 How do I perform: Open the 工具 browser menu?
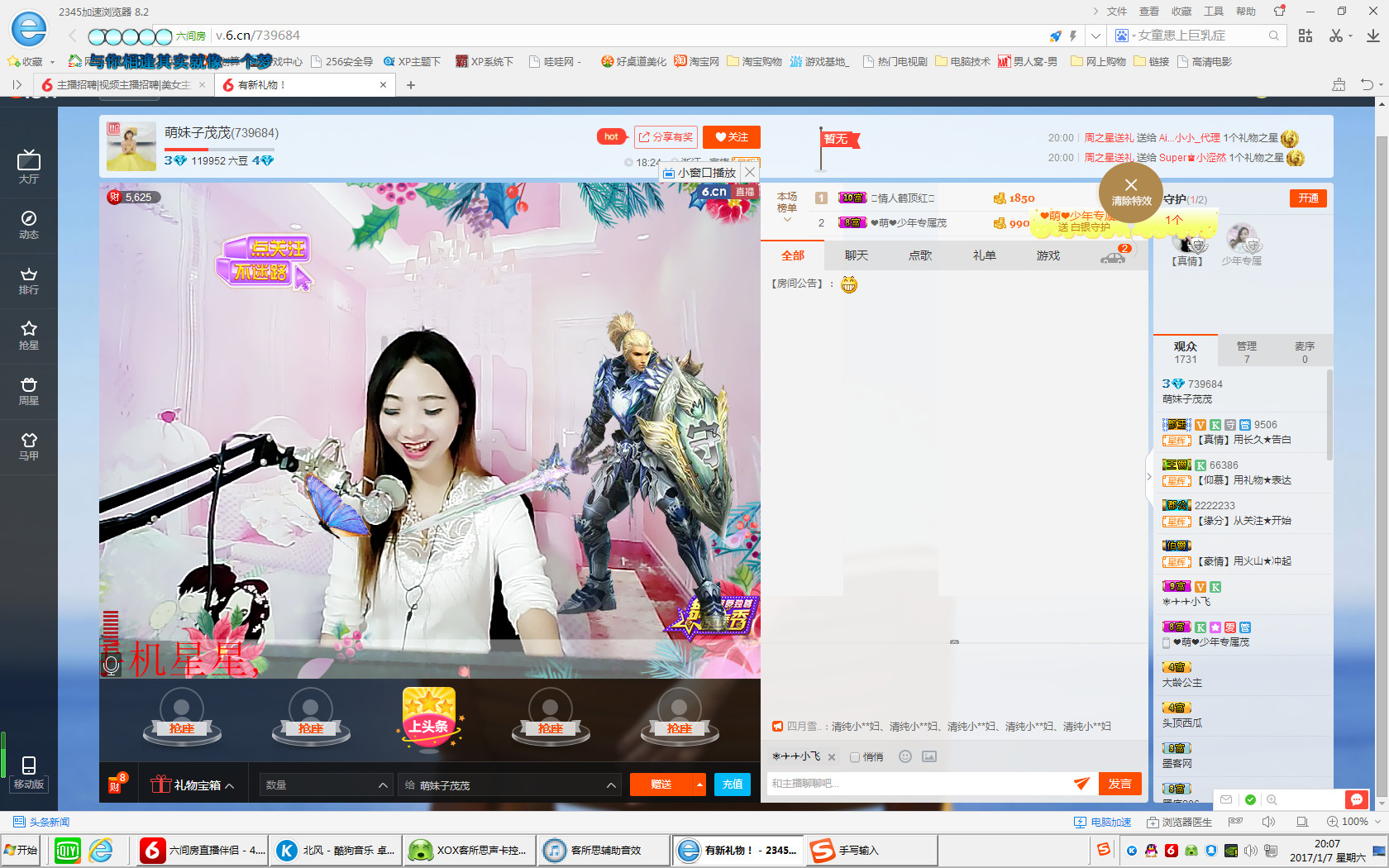(1214, 12)
